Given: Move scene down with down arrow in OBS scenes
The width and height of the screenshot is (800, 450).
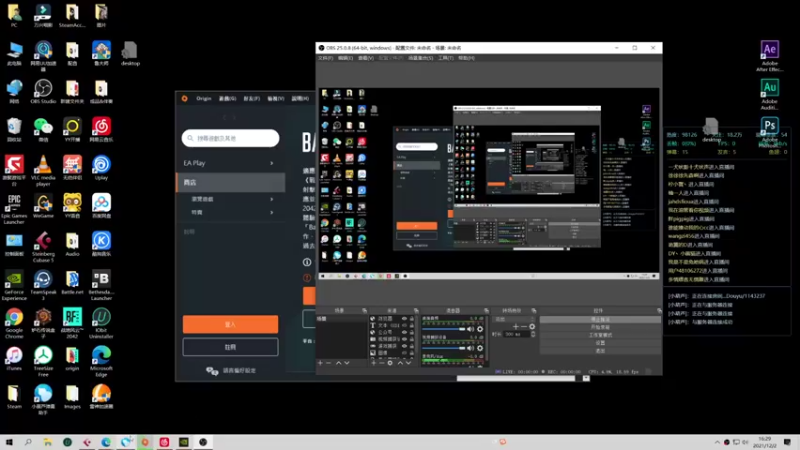Looking at the screenshot, I should tap(347, 363).
